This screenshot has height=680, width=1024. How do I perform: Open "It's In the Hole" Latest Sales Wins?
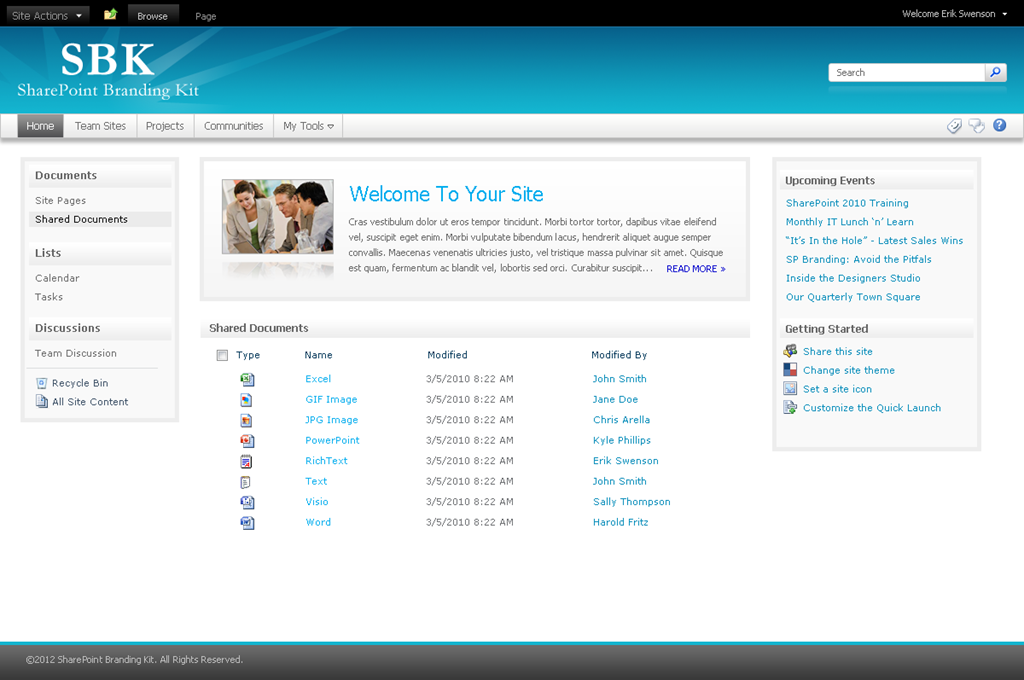(874, 240)
